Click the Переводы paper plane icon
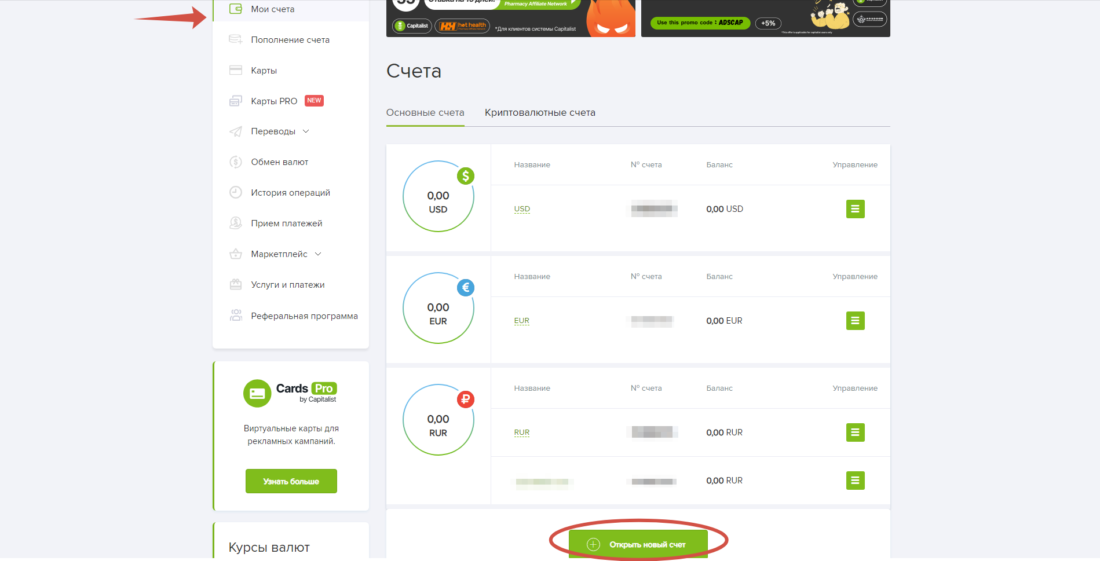Screen dimensions: 1100x561 236,131
